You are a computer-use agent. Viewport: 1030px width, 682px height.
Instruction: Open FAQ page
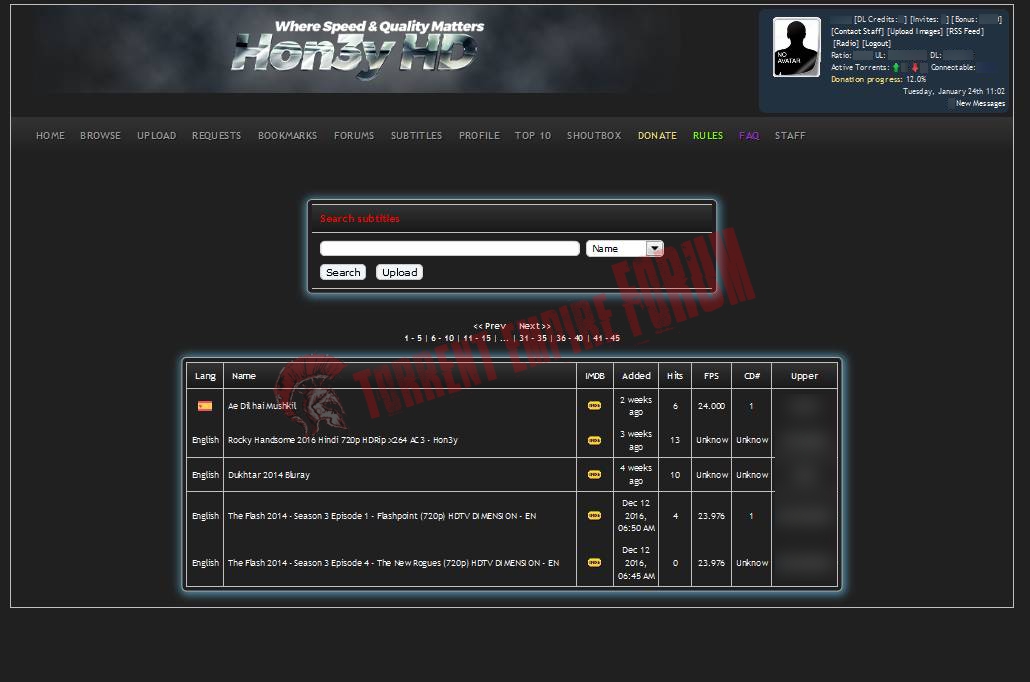pos(749,135)
